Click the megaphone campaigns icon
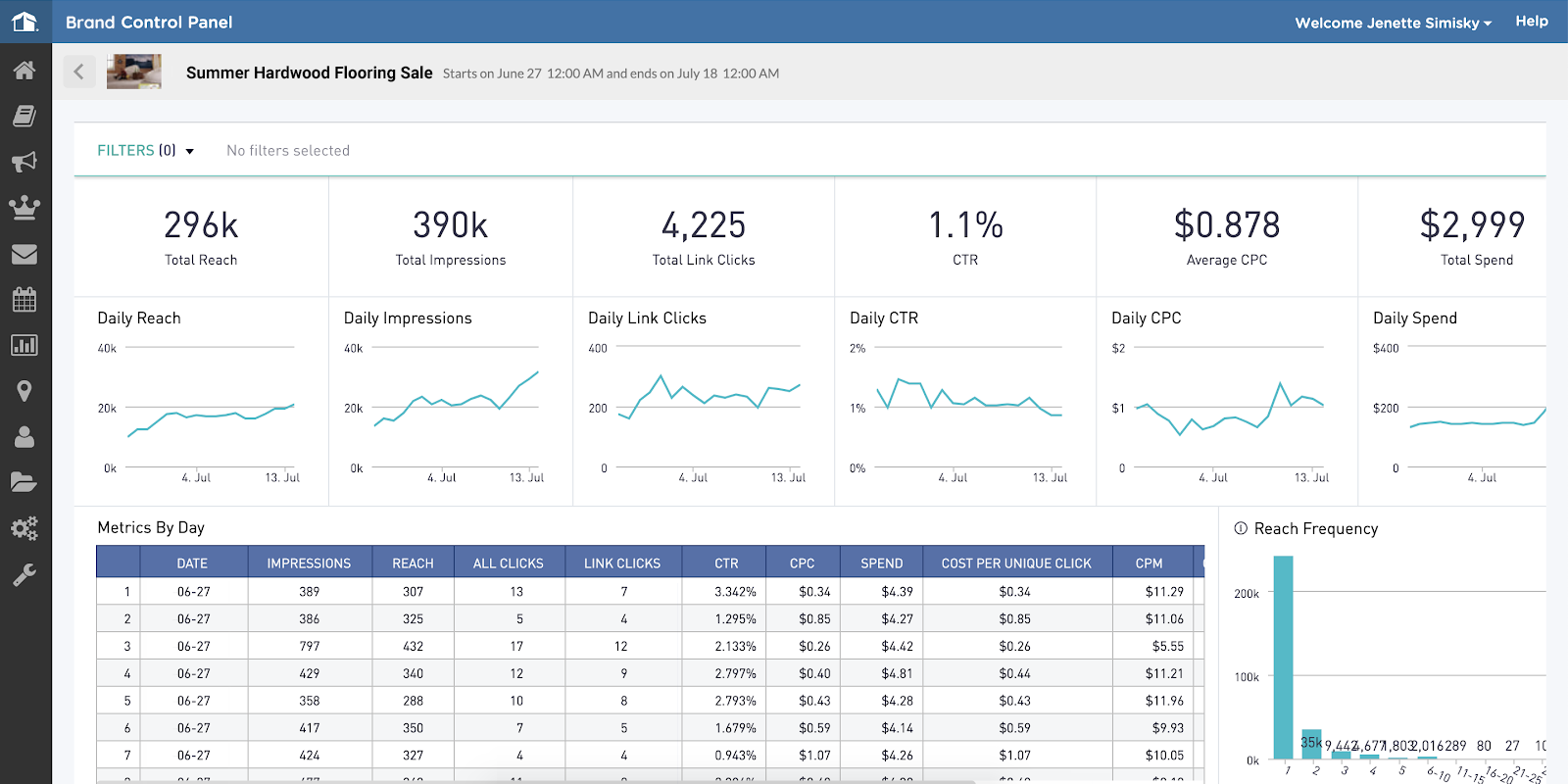 24,162
